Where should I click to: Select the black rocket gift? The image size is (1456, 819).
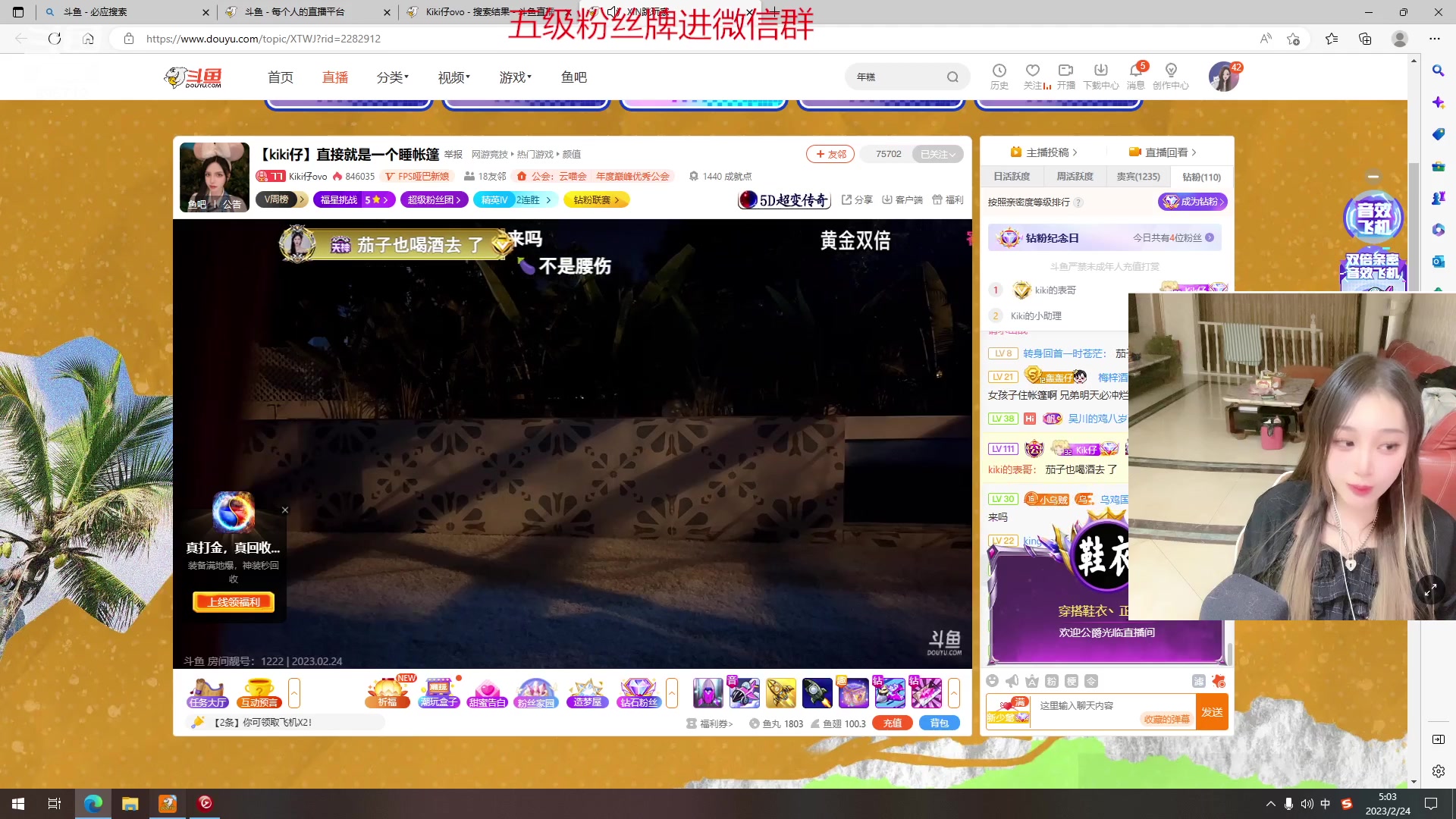coord(817,692)
